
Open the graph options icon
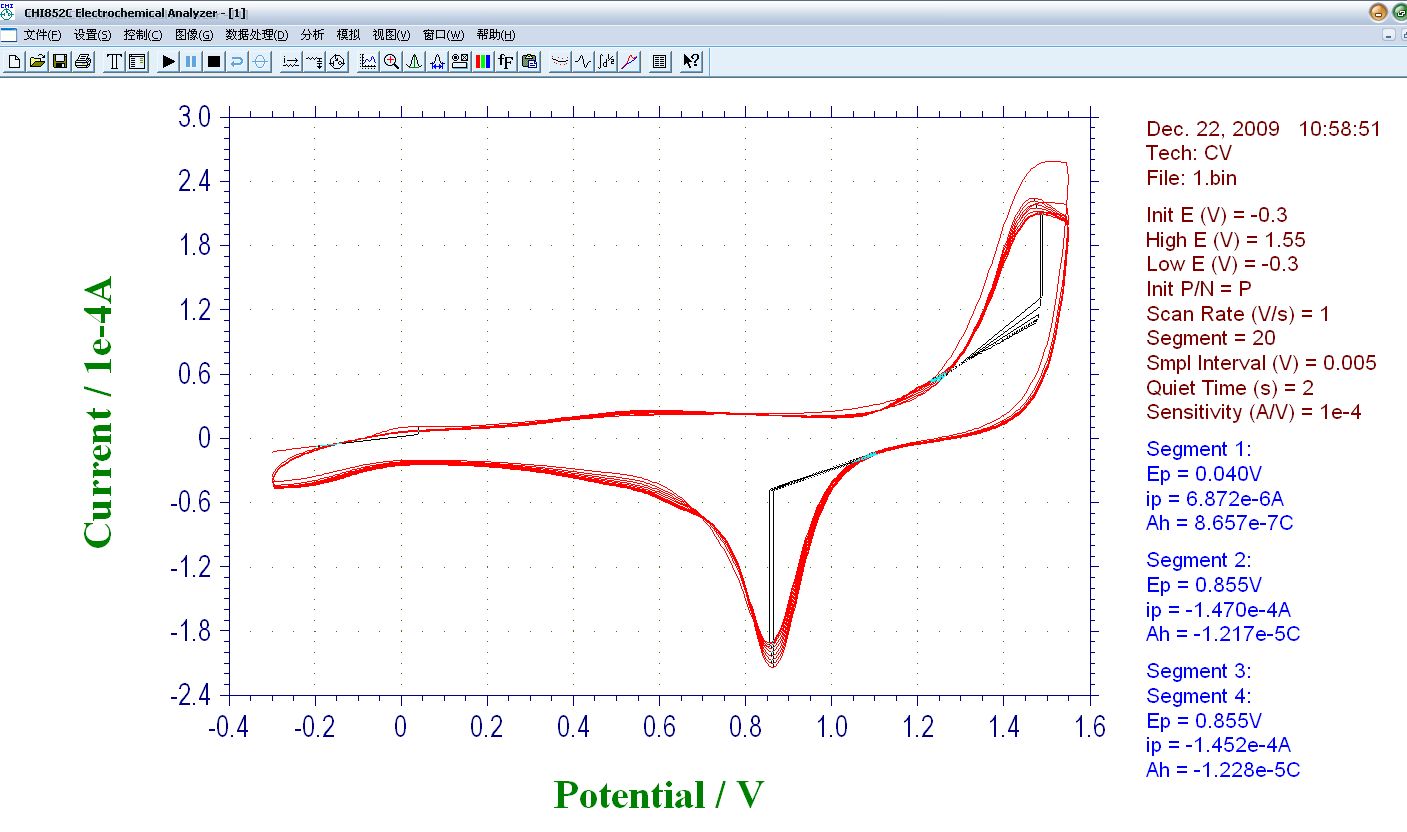pyautogui.click(x=460, y=62)
